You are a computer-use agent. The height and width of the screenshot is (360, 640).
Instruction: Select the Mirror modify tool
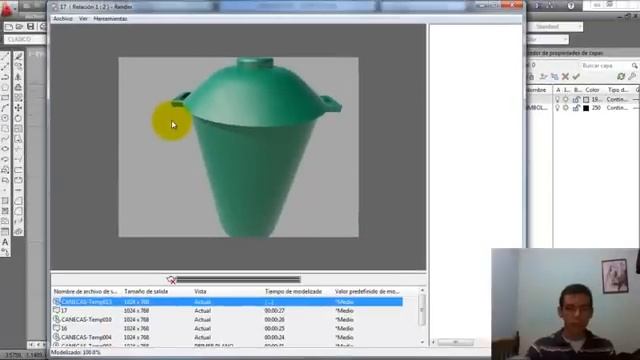tap(18, 77)
